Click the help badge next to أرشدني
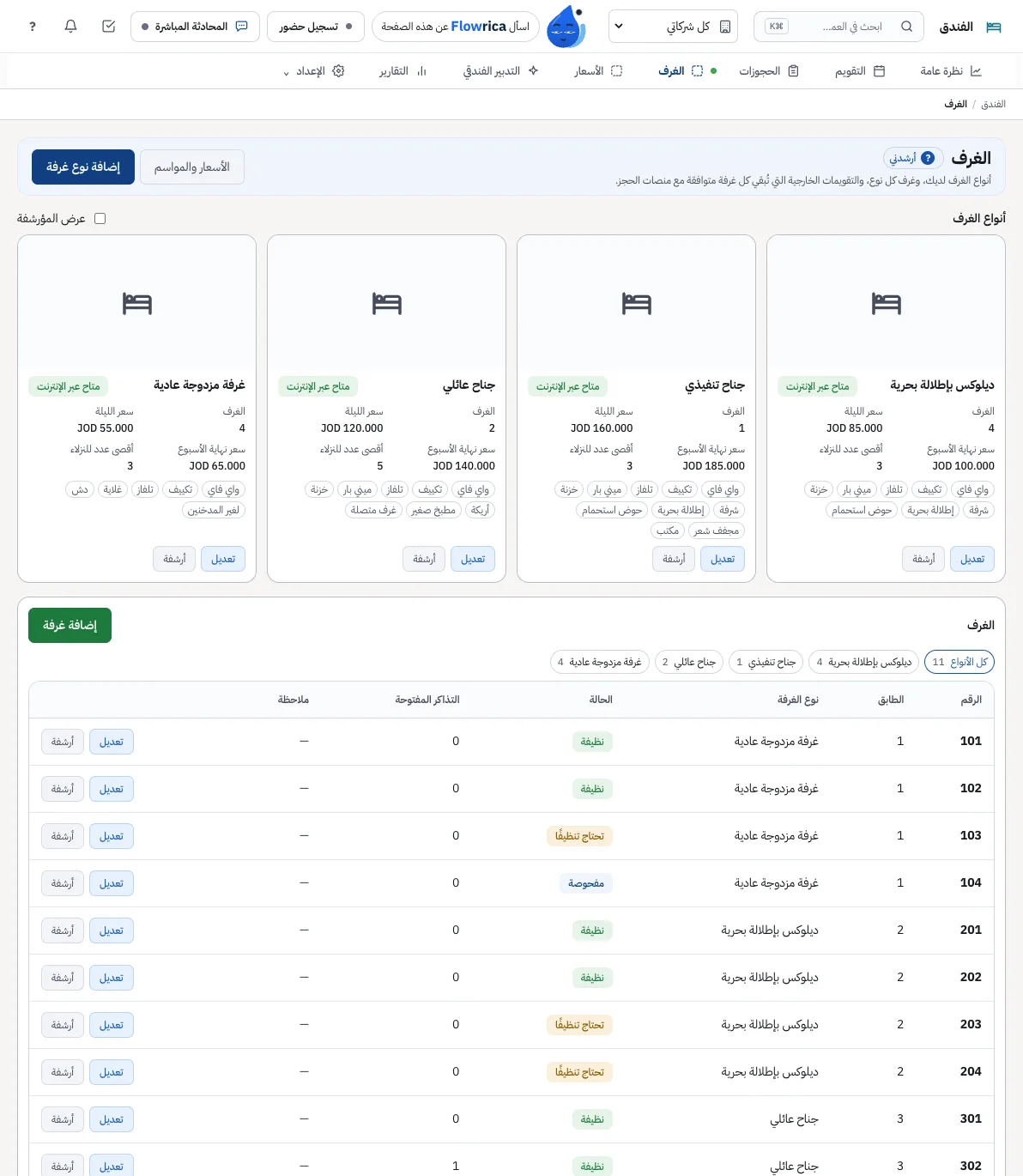This screenshot has height=1176, width=1023. 928,158
